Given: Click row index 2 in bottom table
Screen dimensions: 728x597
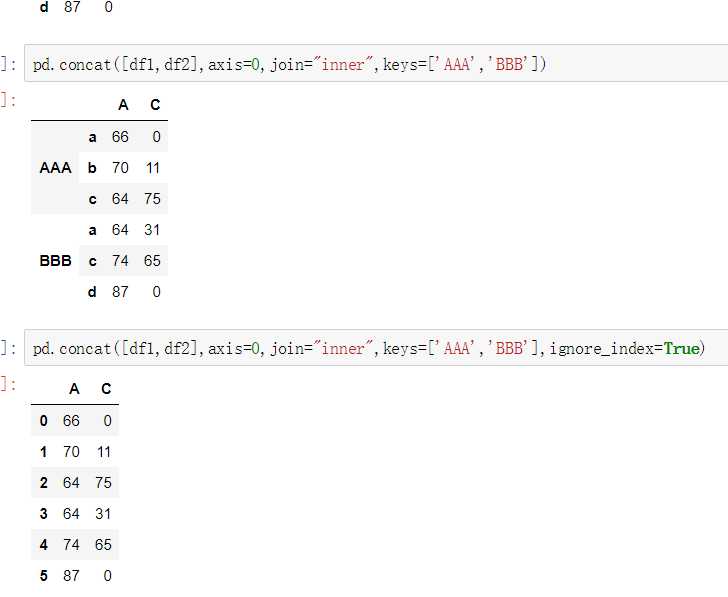Looking at the screenshot, I should [x=44, y=483].
